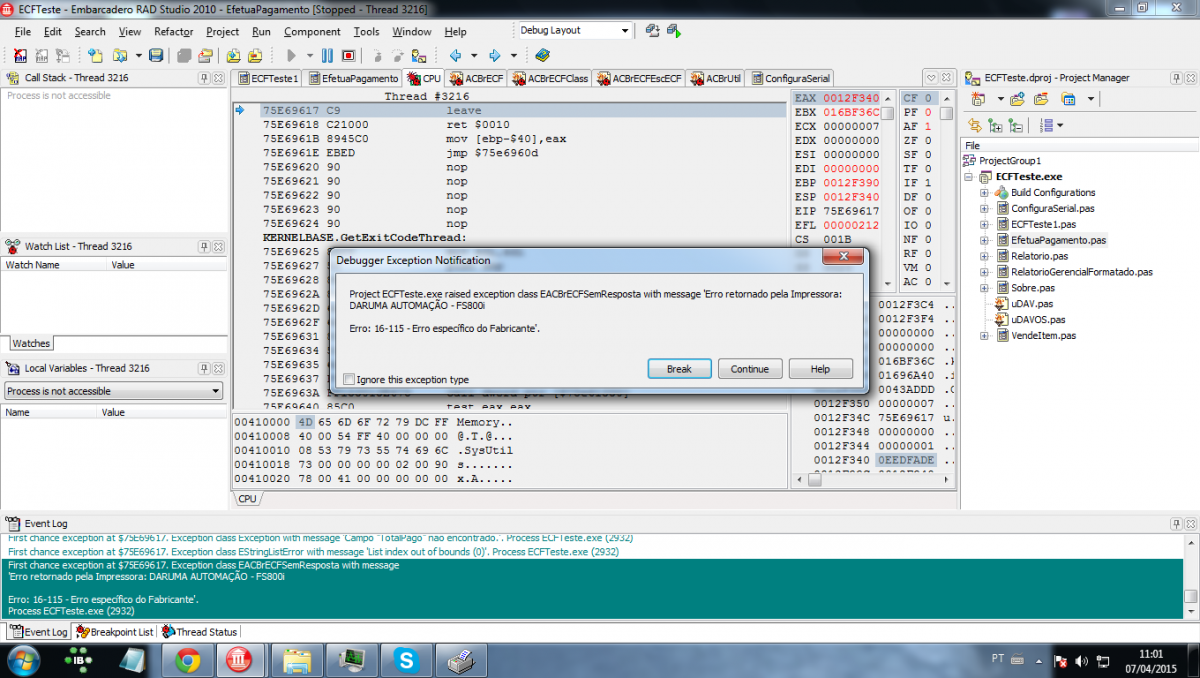Click the EBX register value 016BF36C
Screen dimensions: 1200x678
click(x=851, y=113)
